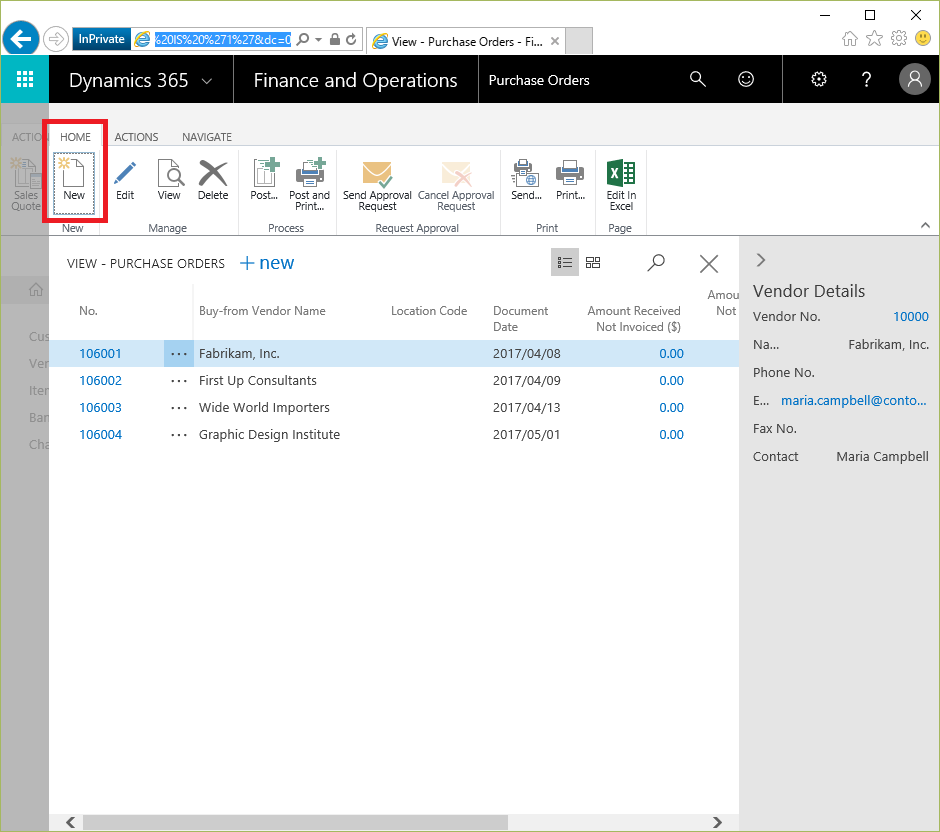Open the user account avatar
The width and height of the screenshot is (940, 832).
(915, 79)
